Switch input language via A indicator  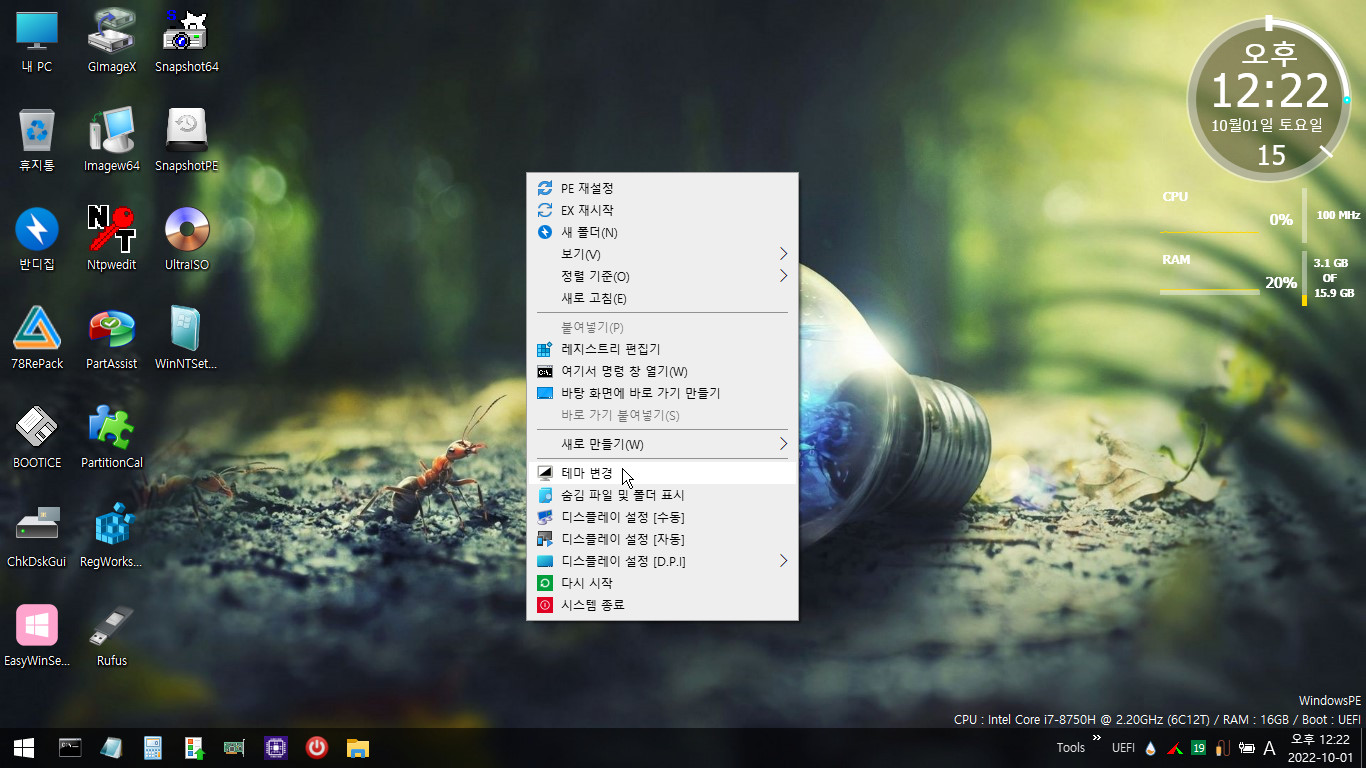pos(1270,748)
